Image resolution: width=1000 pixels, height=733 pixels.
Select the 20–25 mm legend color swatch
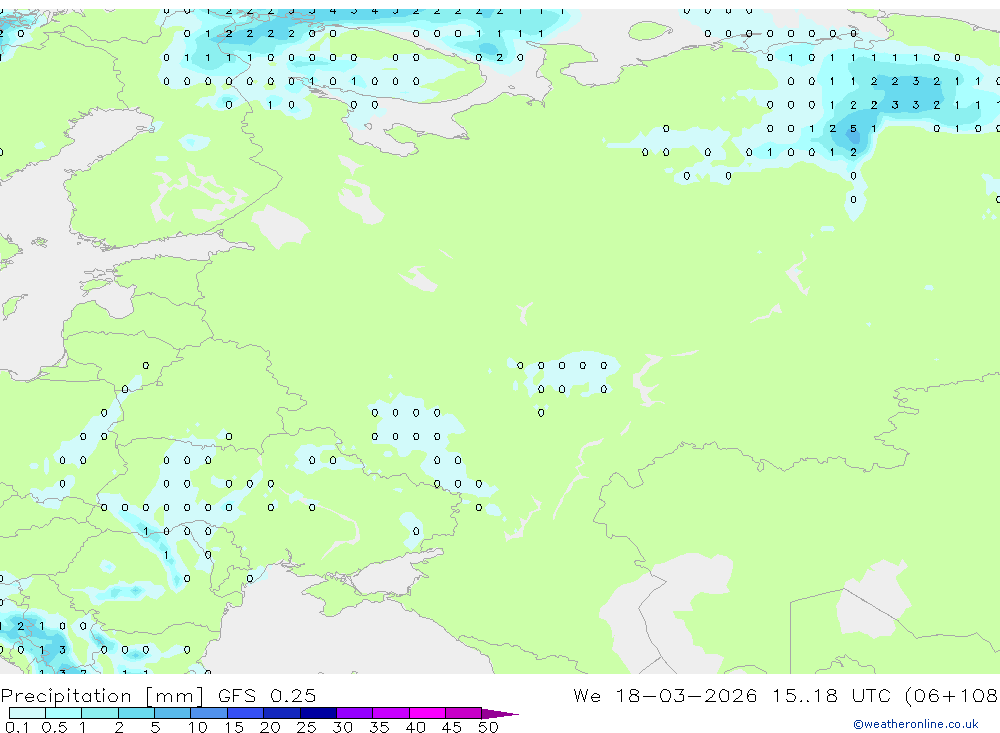point(282,713)
